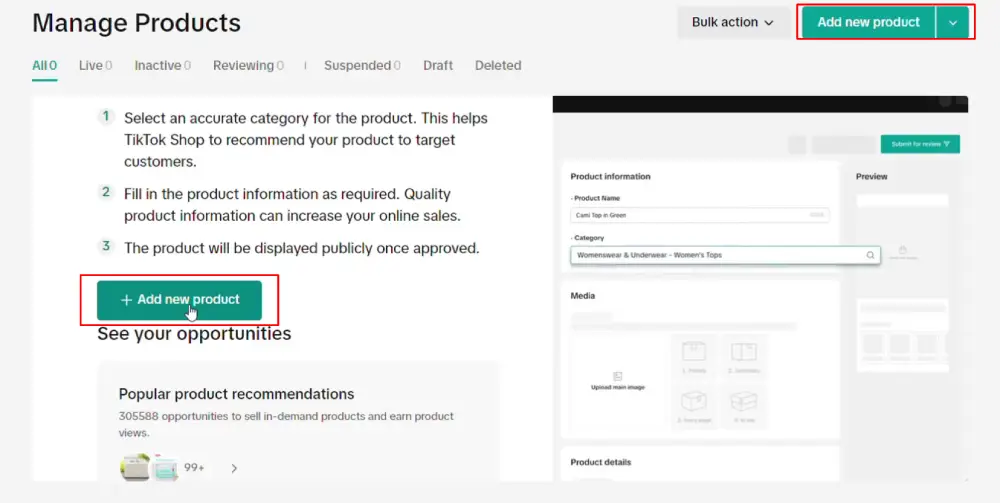Open the Reviewing tab
The width and height of the screenshot is (1000, 503).
[249, 66]
